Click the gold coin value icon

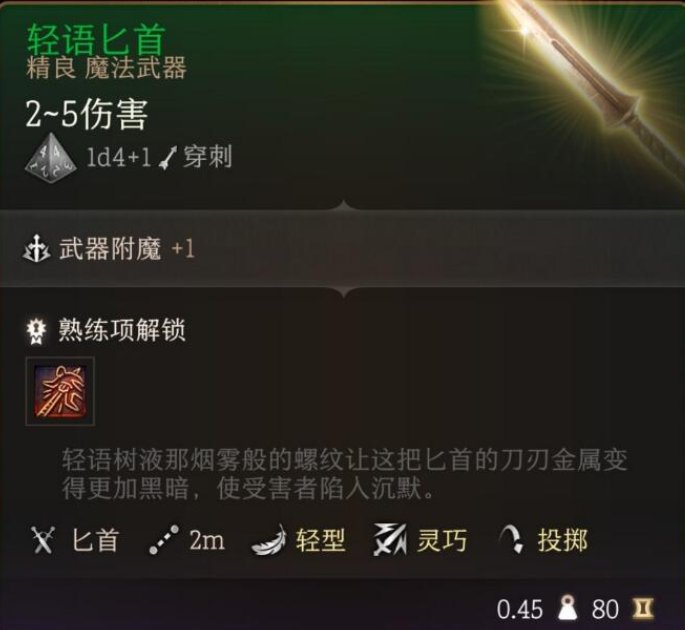coord(644,608)
